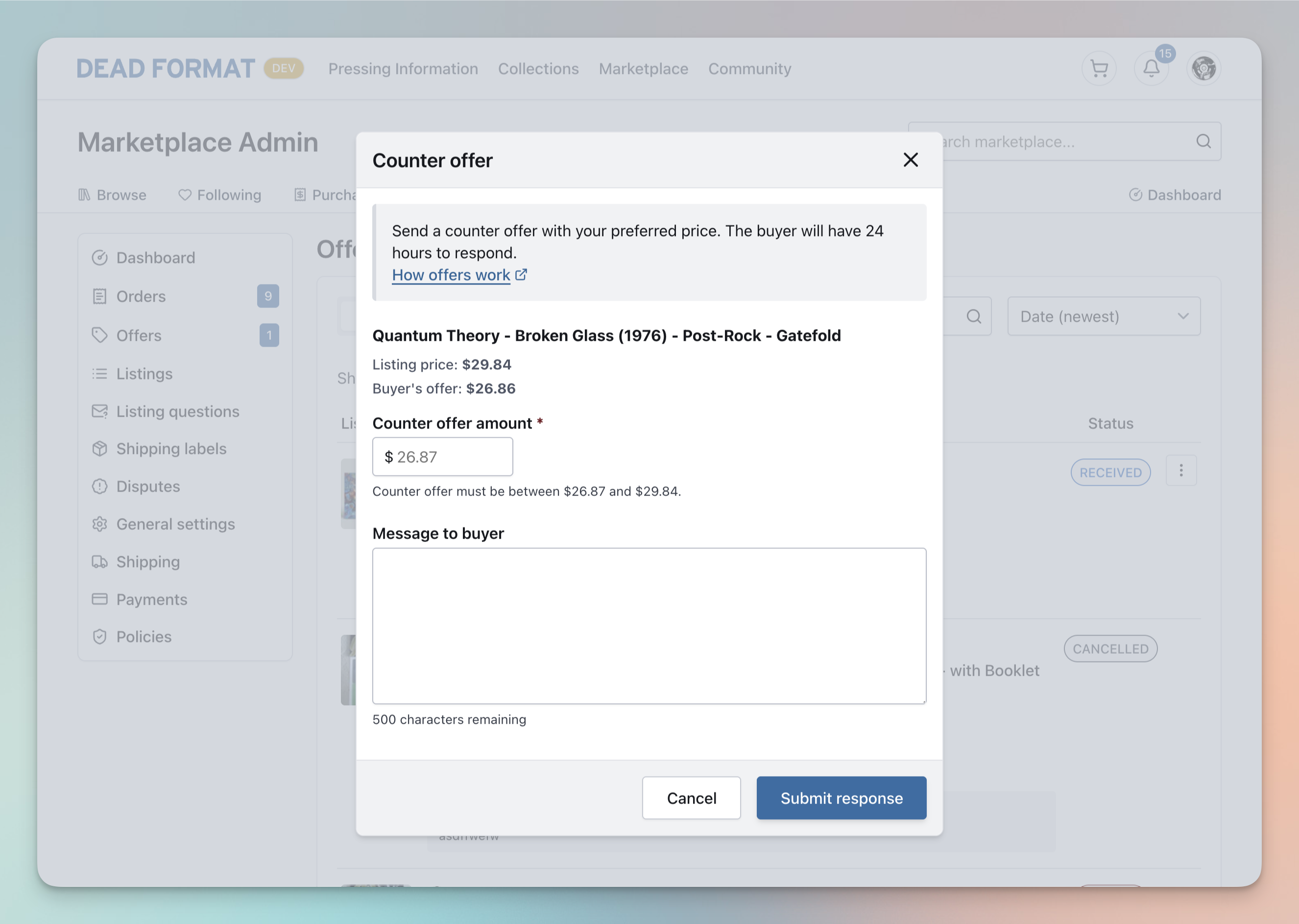Select the Community navigation item
The height and width of the screenshot is (924, 1299).
pos(749,69)
